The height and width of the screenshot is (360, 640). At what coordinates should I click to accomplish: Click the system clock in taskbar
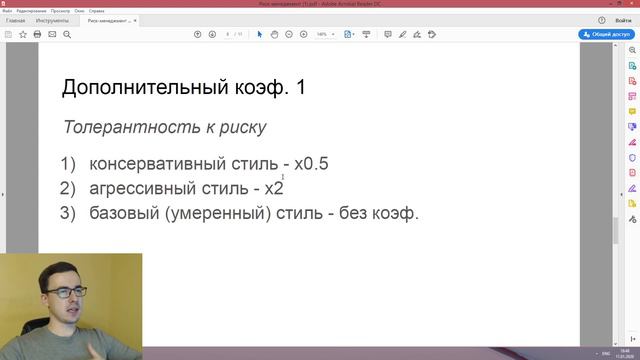(624, 353)
